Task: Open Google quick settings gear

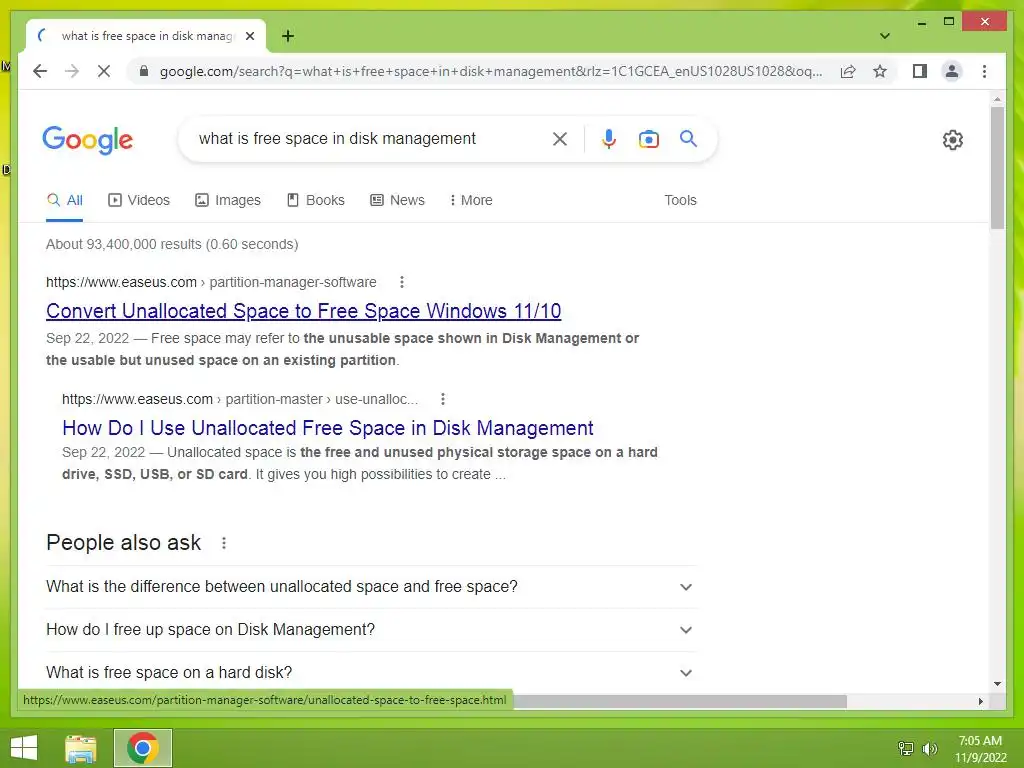Action: pos(953,140)
